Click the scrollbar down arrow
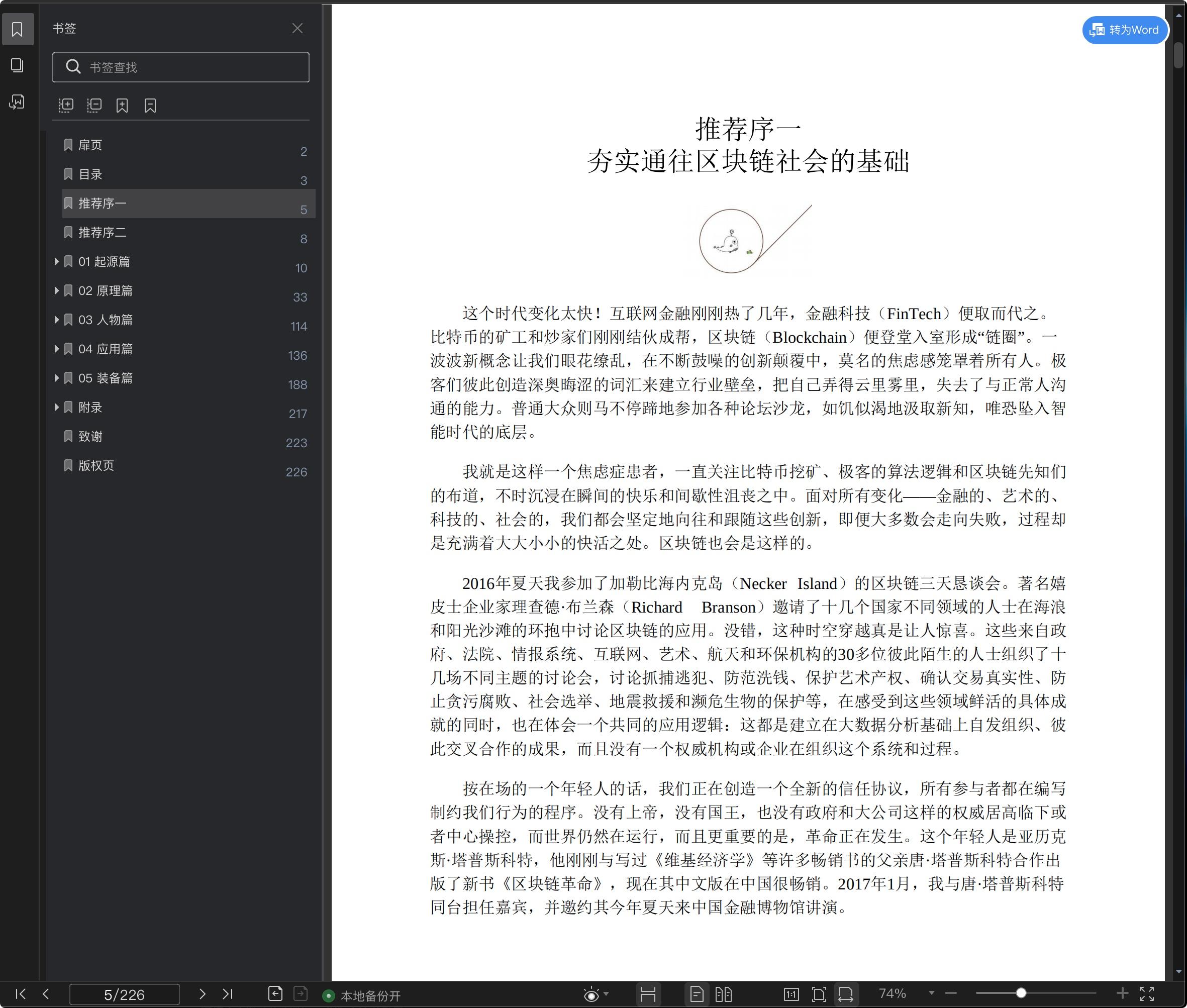This screenshot has height=1008, width=1187. pos(1178,972)
